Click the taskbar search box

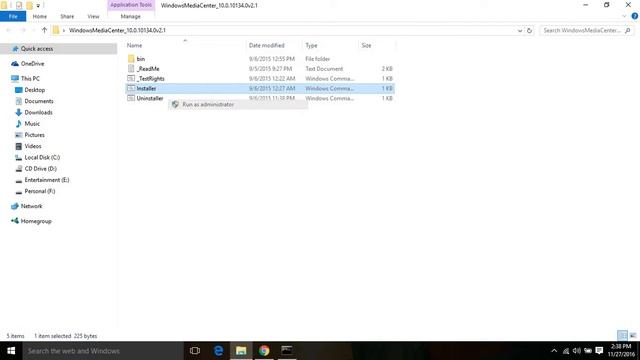pos(103,351)
